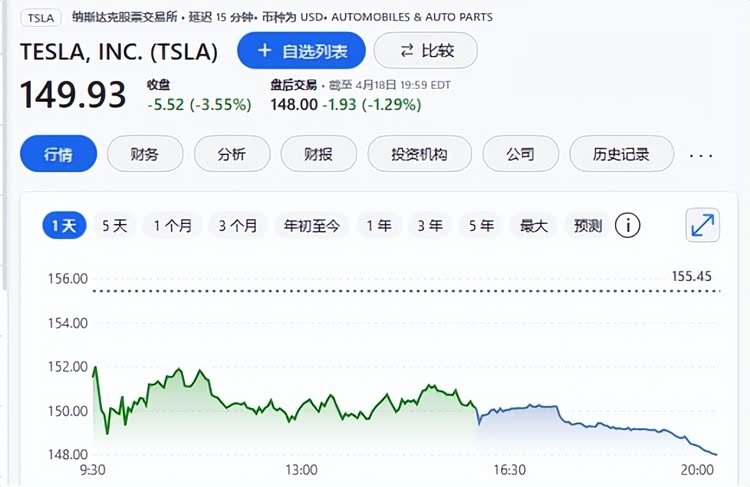Show 年初至今 year-to-date range

[313, 225]
